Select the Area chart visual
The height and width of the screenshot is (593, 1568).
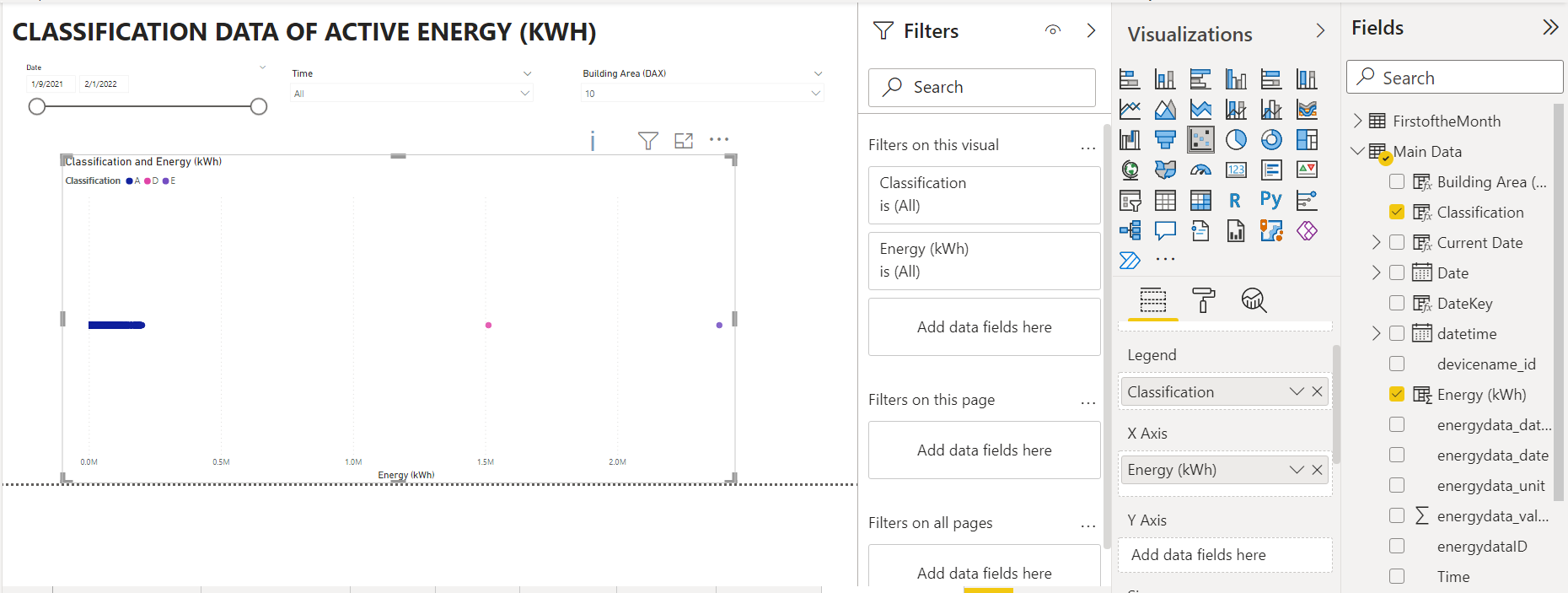pyautogui.click(x=1165, y=110)
